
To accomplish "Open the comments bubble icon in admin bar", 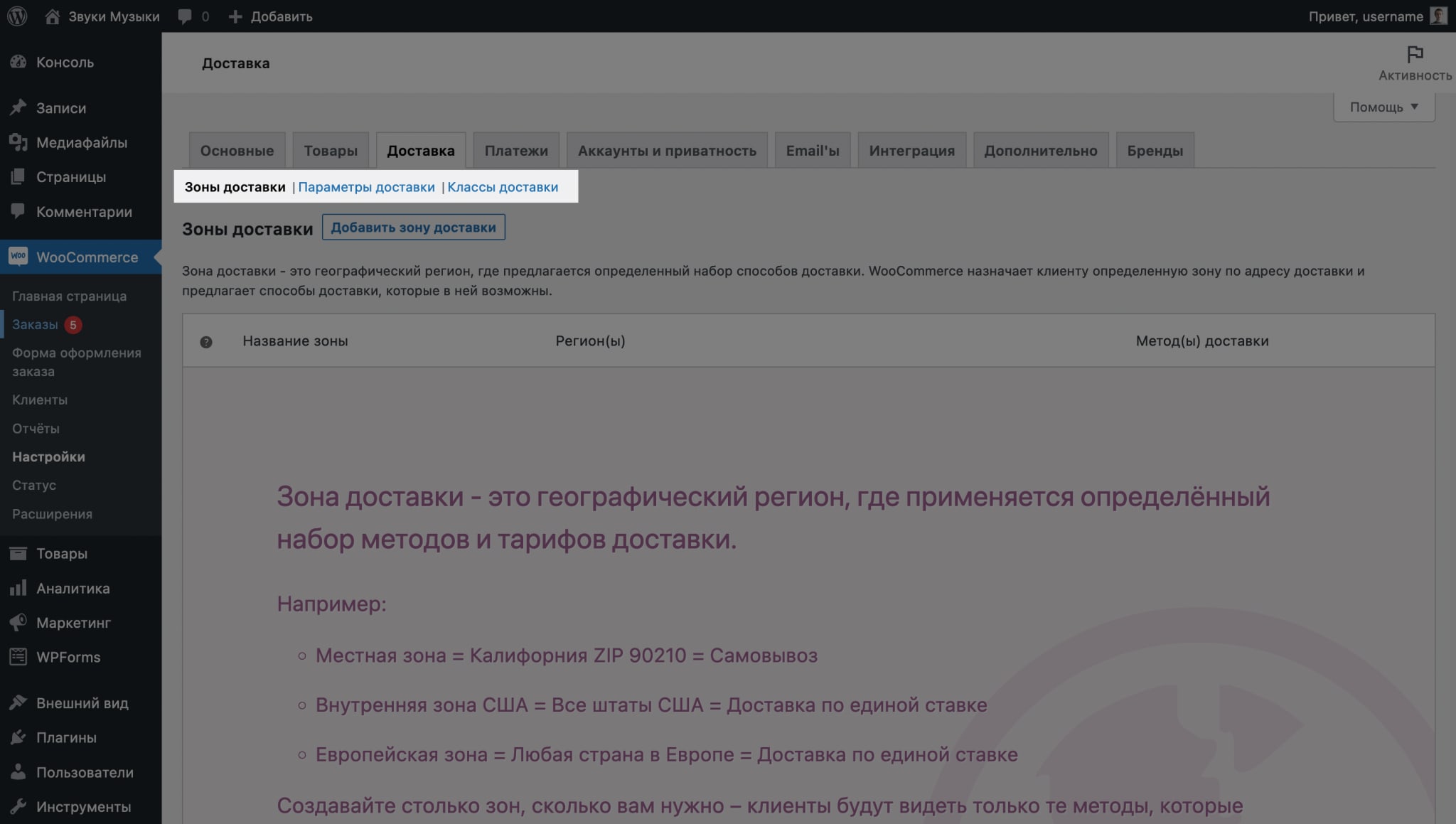I will tap(185, 16).
